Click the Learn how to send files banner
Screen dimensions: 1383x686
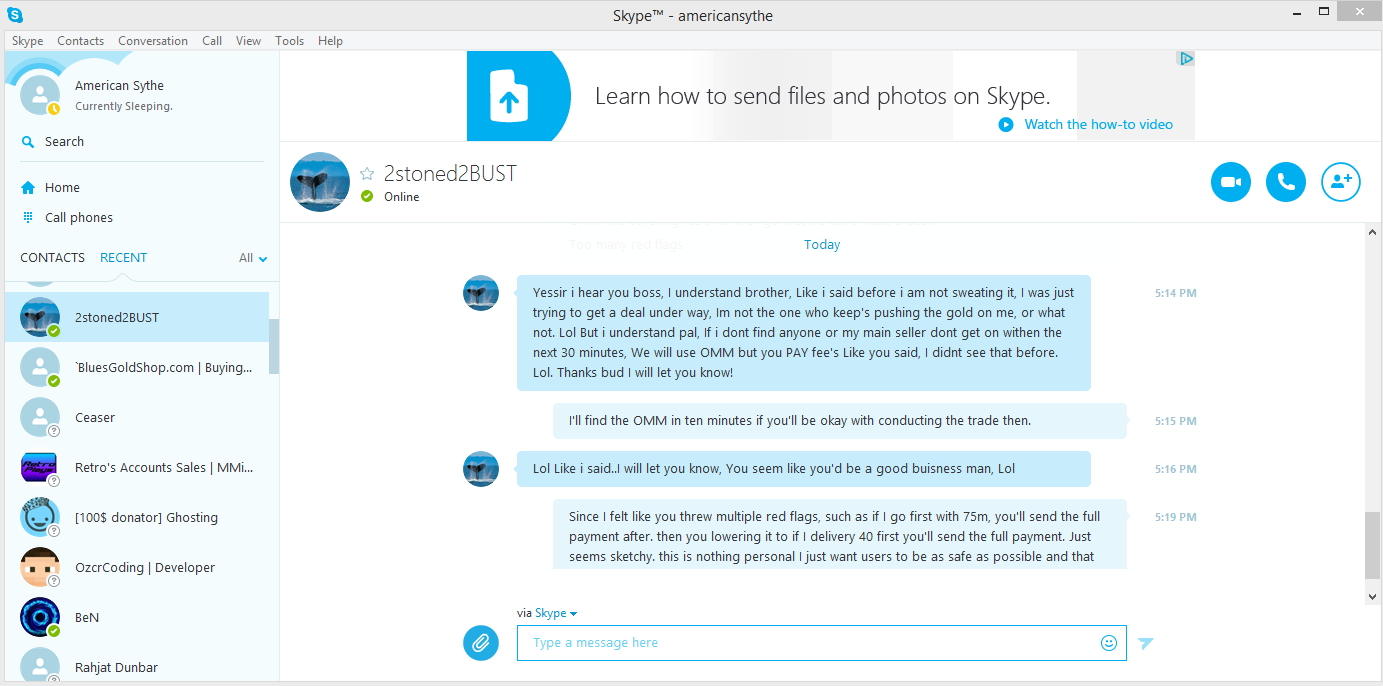click(831, 96)
